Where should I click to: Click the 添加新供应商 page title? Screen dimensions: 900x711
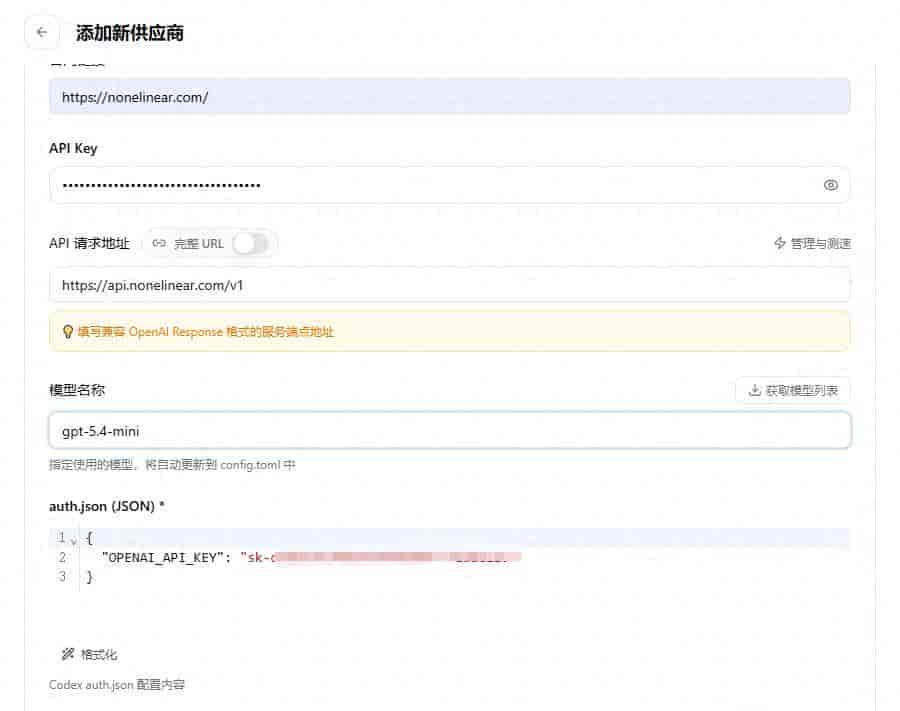point(130,33)
